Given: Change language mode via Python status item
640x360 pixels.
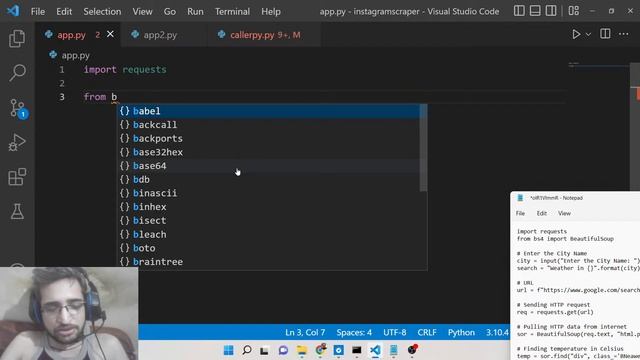Looking at the screenshot, I should click(x=461, y=333).
